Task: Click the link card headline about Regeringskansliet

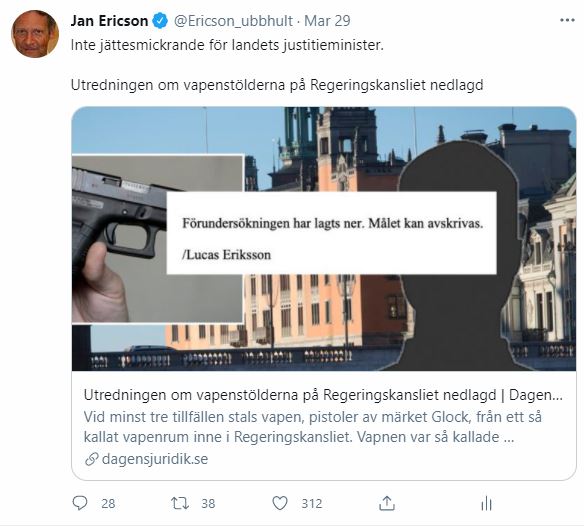Action: tap(323, 395)
